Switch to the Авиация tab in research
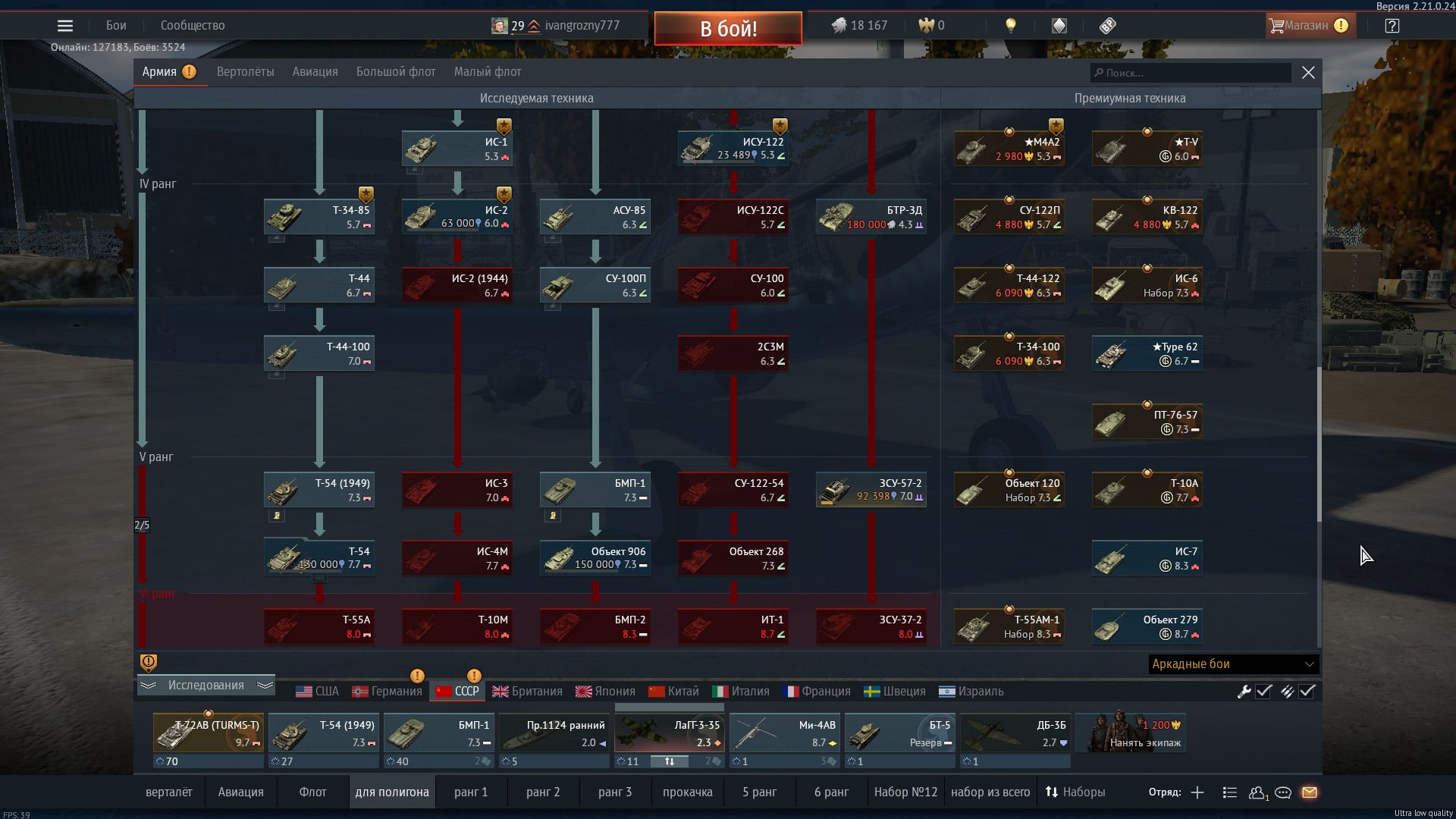Viewport: 1456px width, 819px height. pos(315,72)
